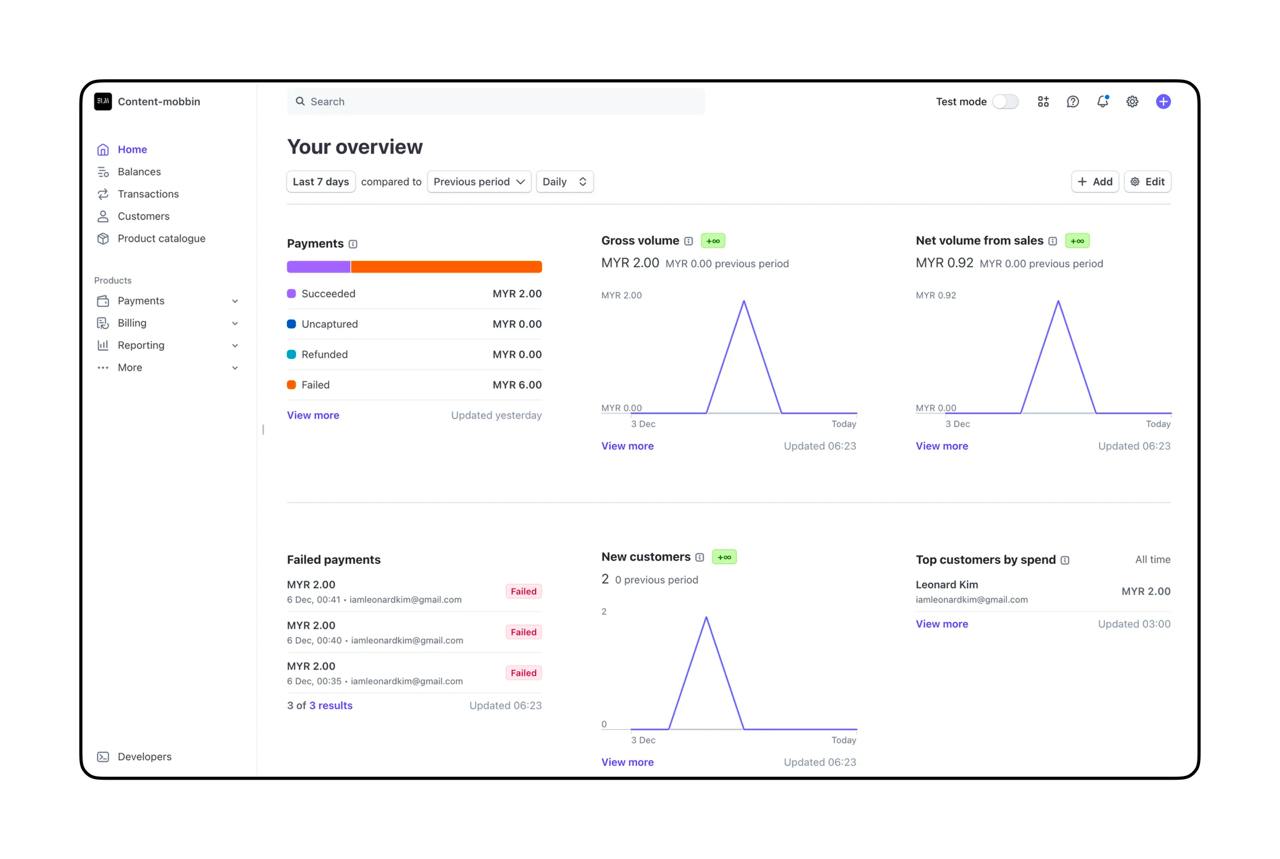Open the Previous period dropdown

(x=479, y=182)
